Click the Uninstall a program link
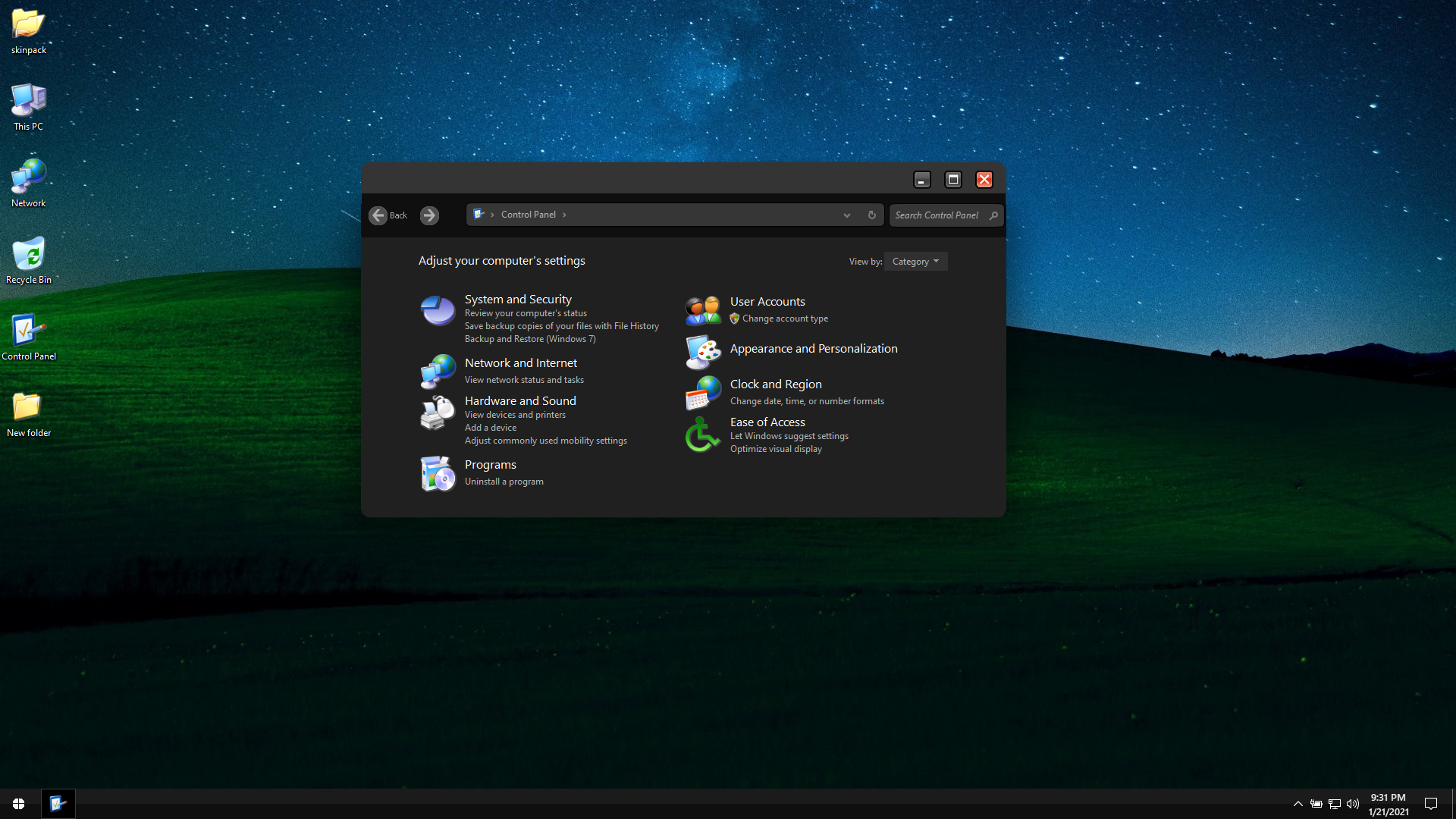 (x=504, y=482)
